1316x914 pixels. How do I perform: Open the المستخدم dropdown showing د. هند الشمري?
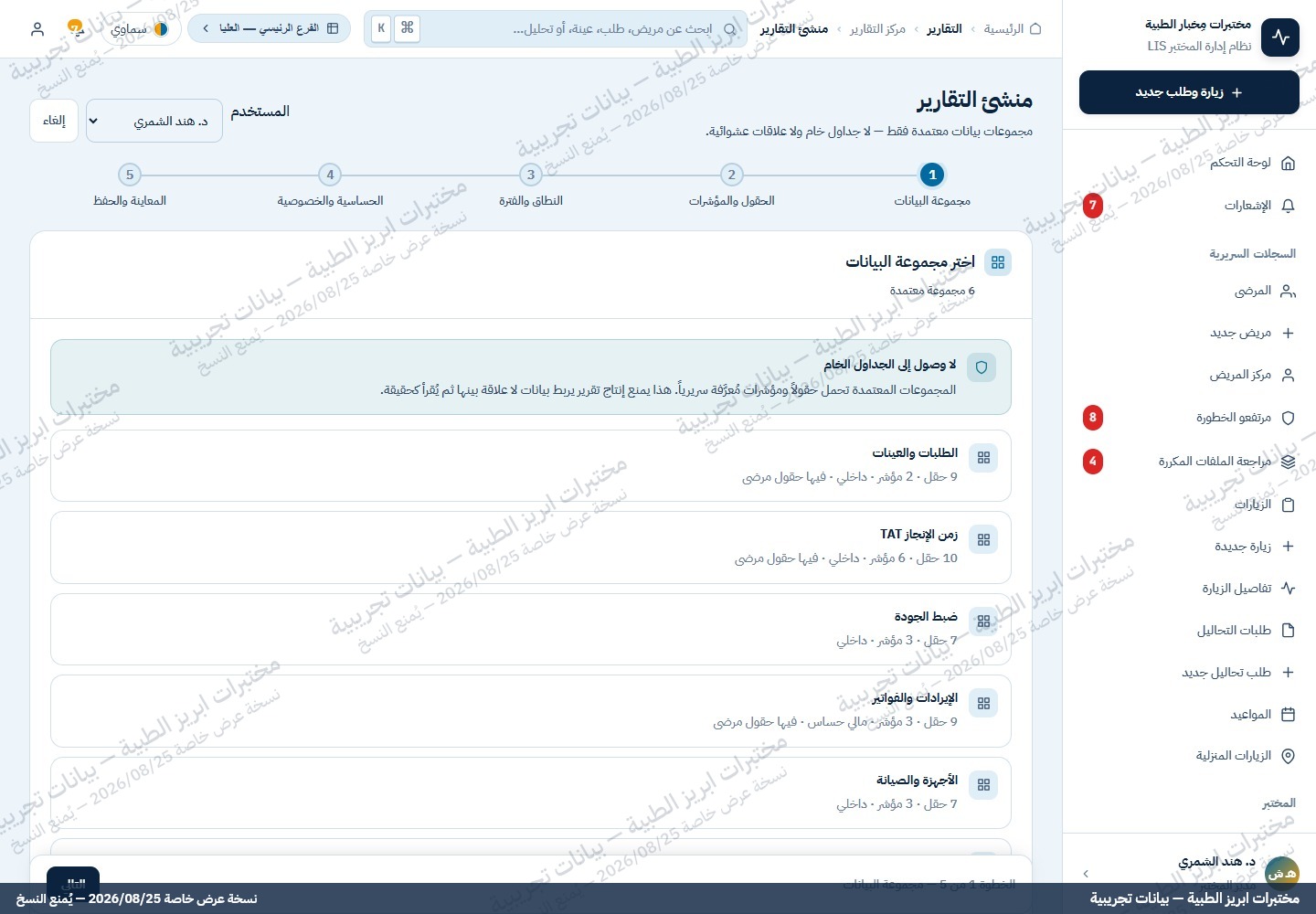pyautogui.click(x=154, y=121)
